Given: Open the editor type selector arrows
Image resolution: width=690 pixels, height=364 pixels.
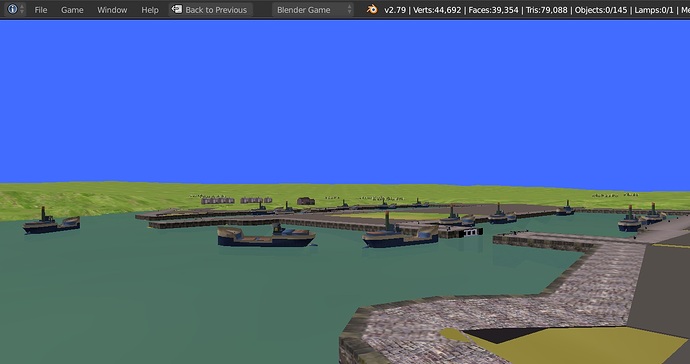Looking at the screenshot, I should click(22, 9).
